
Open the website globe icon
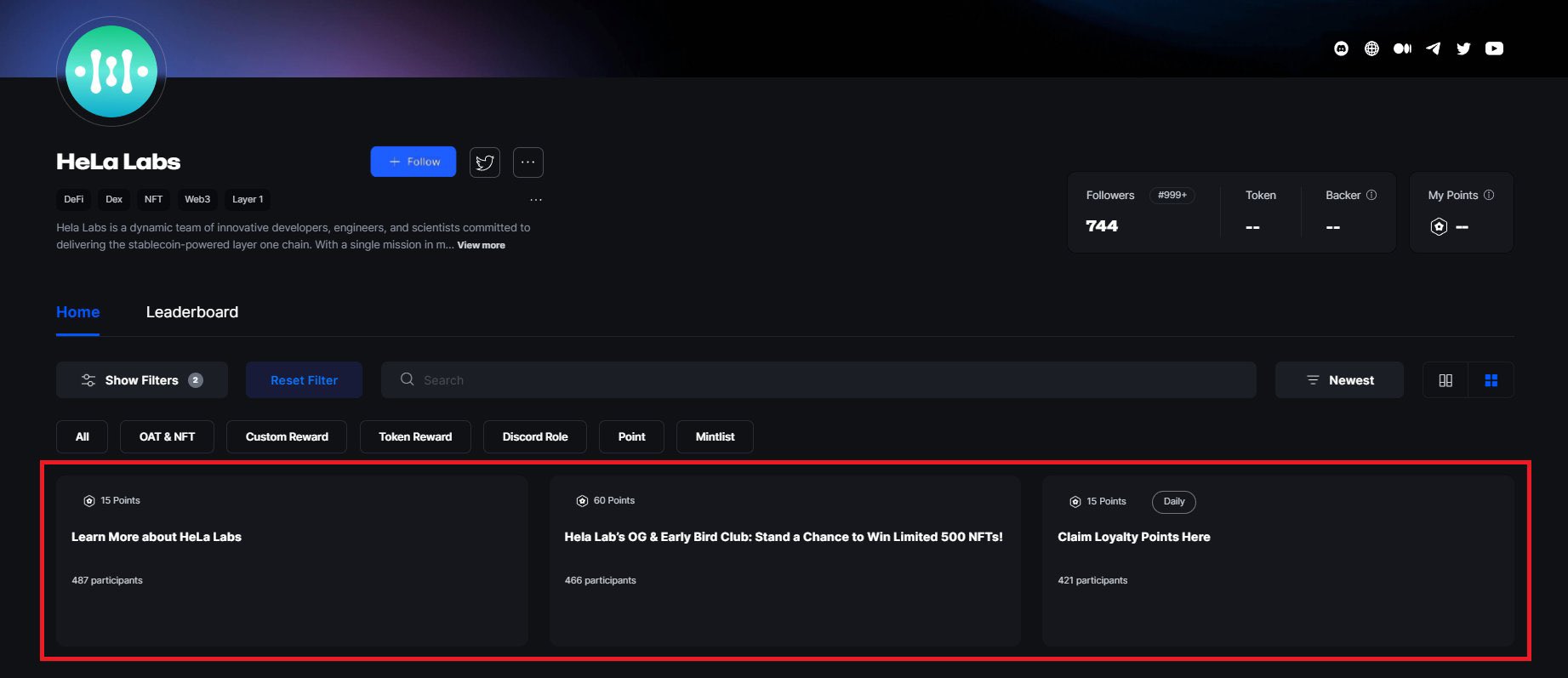click(1371, 48)
